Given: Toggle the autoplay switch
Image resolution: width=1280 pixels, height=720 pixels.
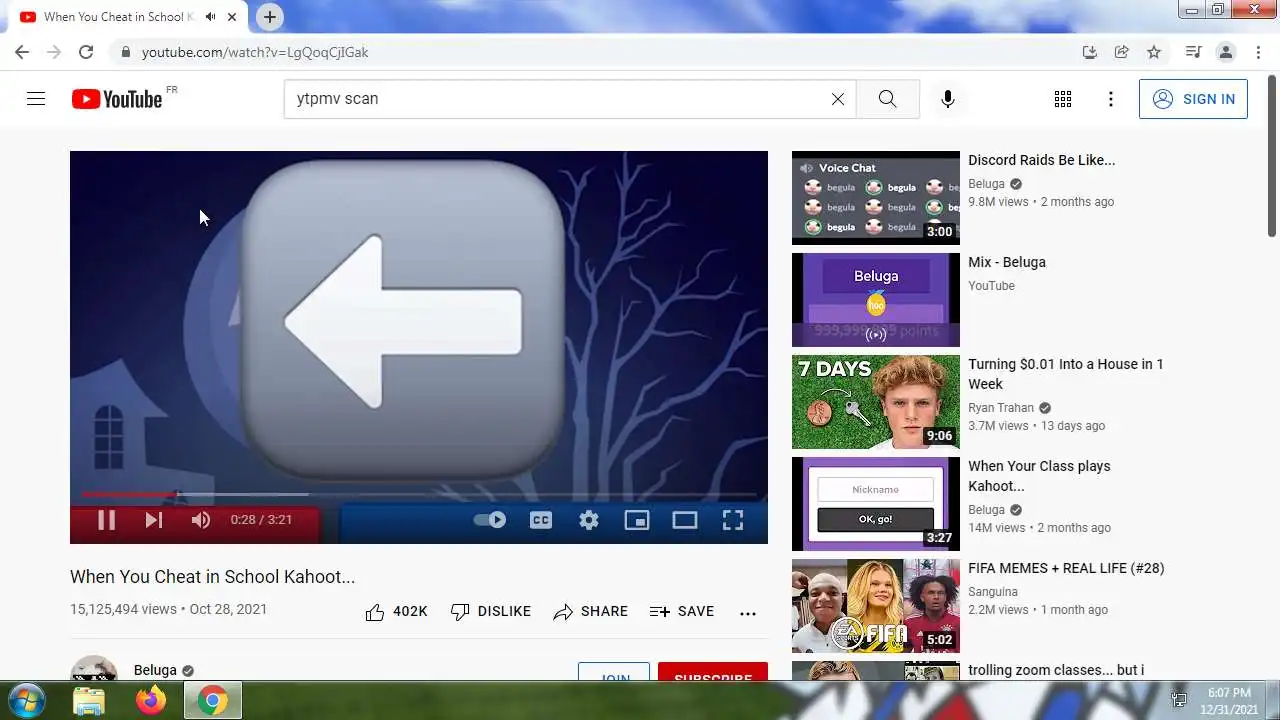Looking at the screenshot, I should coord(489,520).
